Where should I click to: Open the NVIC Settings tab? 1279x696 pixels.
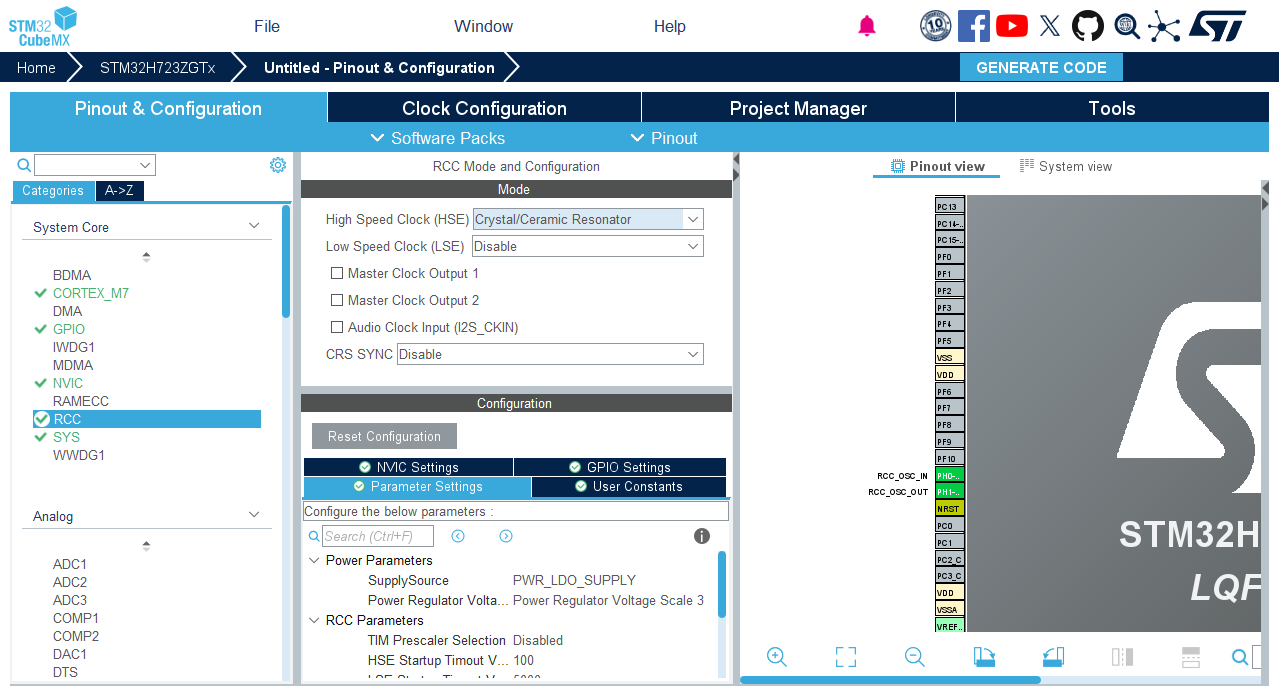click(x=408, y=467)
